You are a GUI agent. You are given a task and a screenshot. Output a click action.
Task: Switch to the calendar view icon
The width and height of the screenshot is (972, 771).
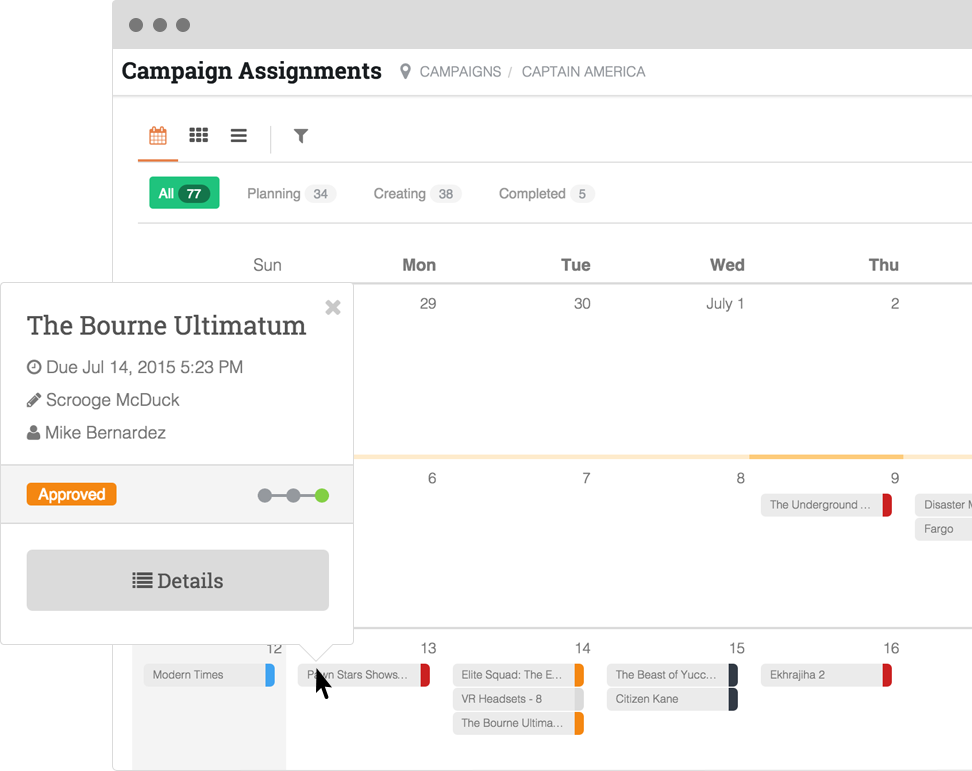point(158,136)
